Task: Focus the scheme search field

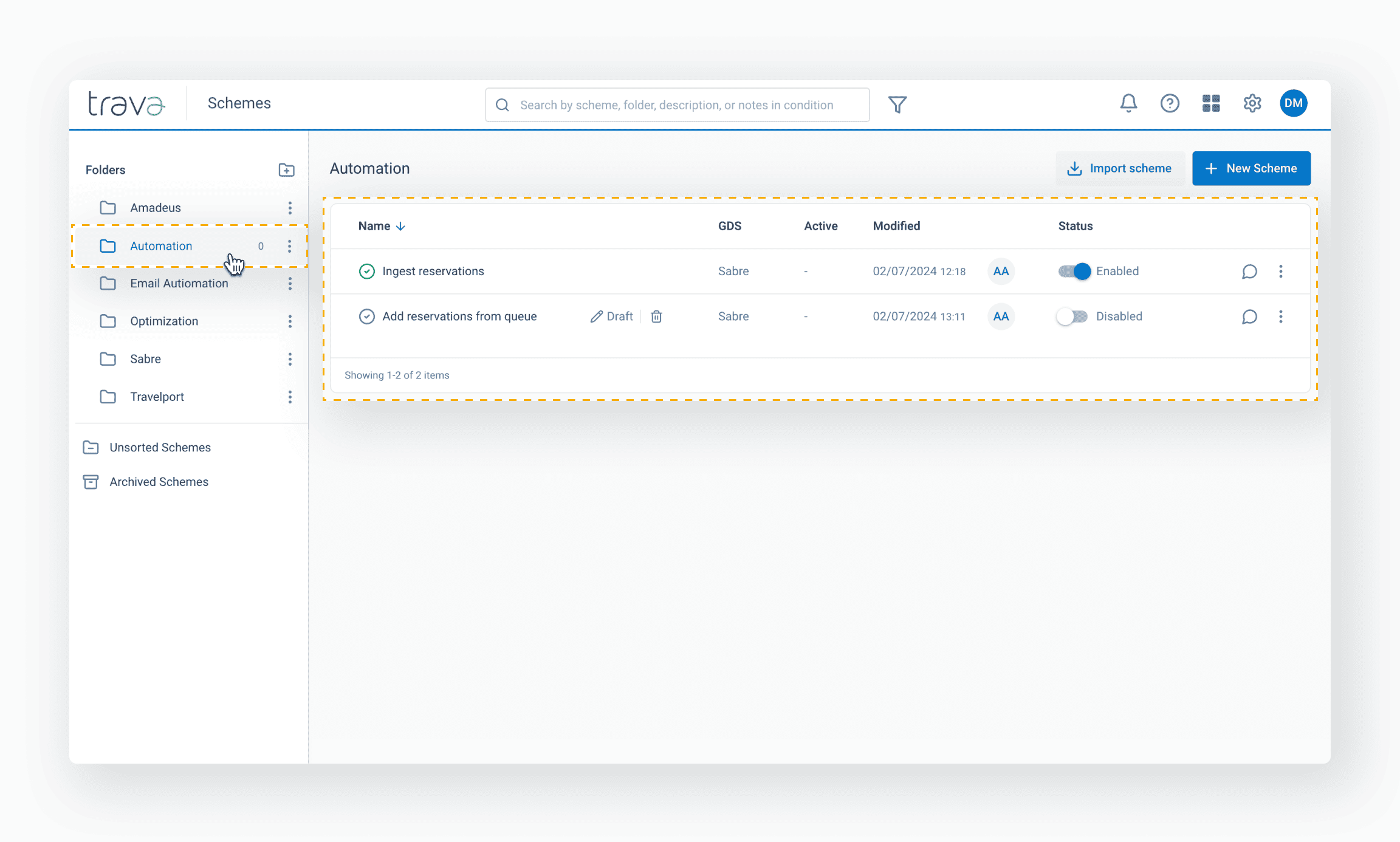Action: point(676,105)
